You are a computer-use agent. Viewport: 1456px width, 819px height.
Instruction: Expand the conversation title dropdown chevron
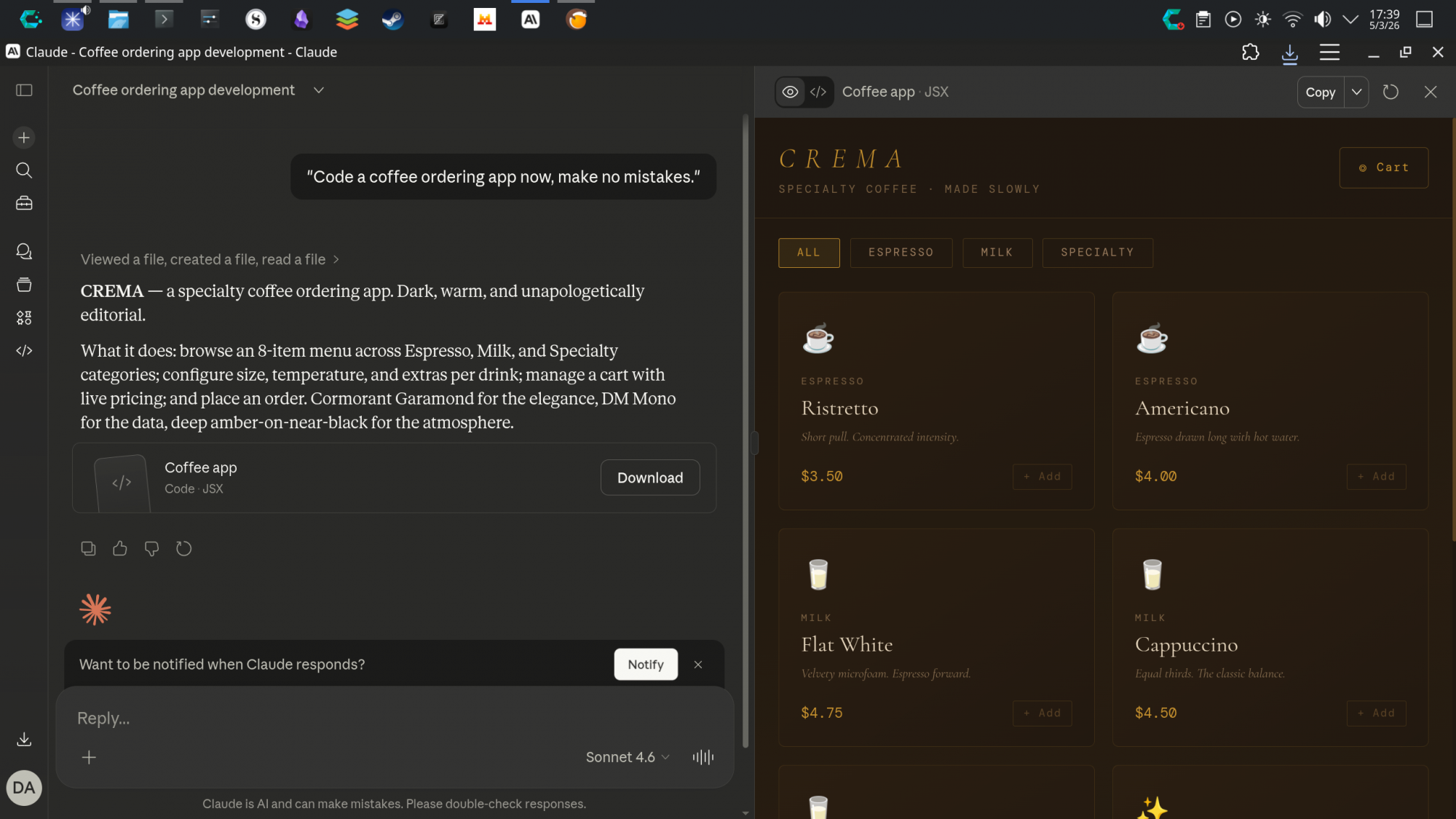point(318,90)
